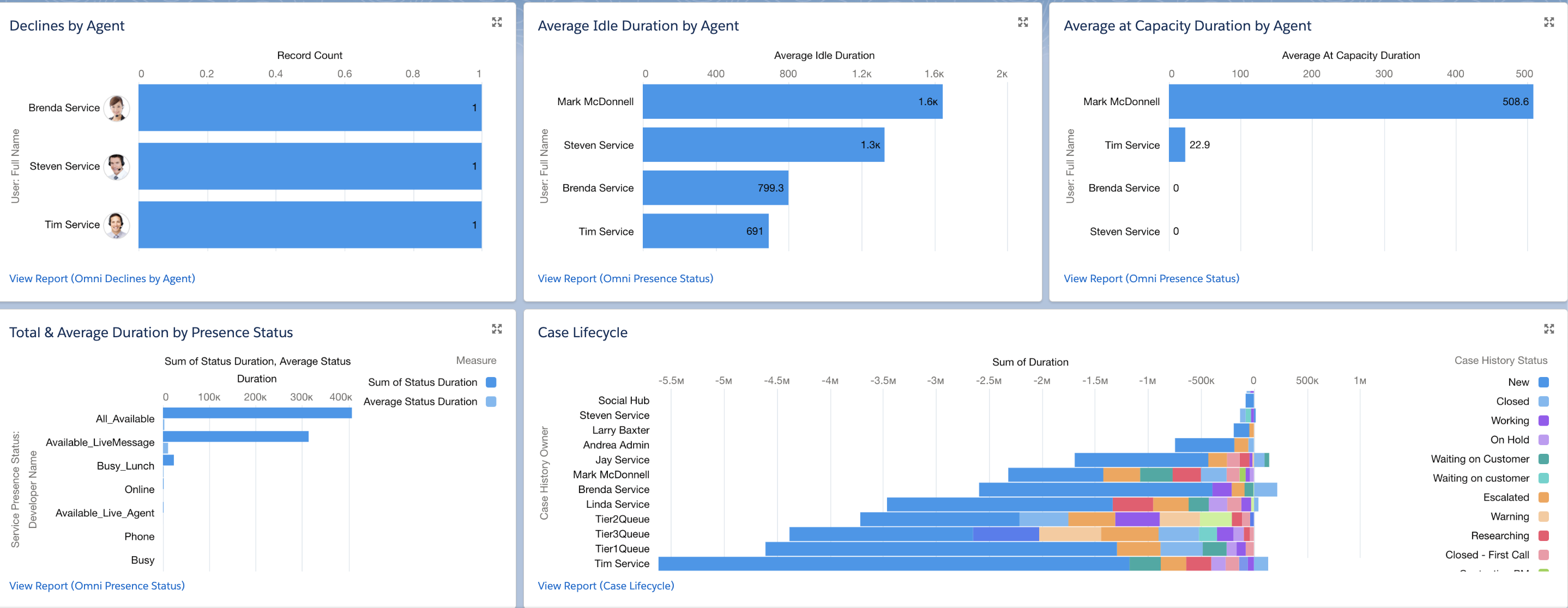Expand the Average at Capacity Duration chart
This screenshot has width=1568, height=608.
coord(1548,22)
